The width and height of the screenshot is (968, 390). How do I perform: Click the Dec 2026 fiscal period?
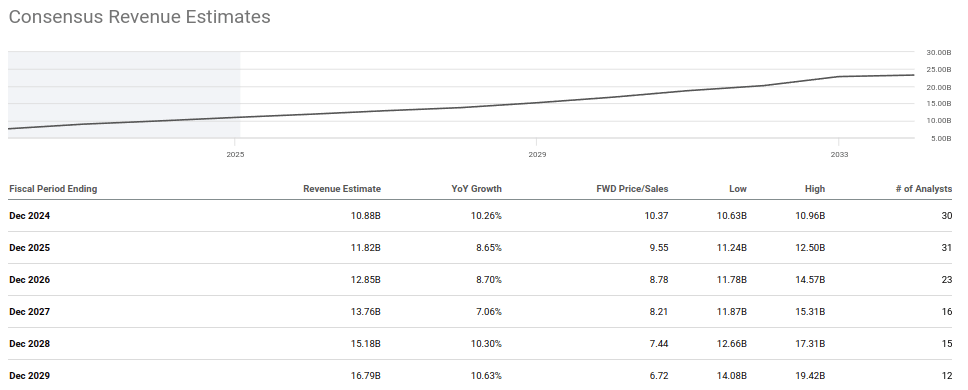pyautogui.click(x=30, y=280)
